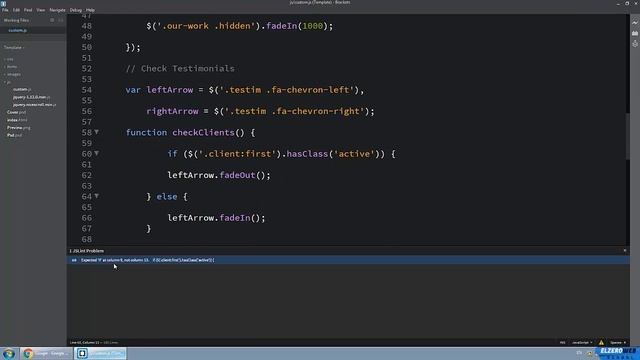640x360 pixels.
Task: Click the 'checkClients' function name
Action: pos(203,133)
